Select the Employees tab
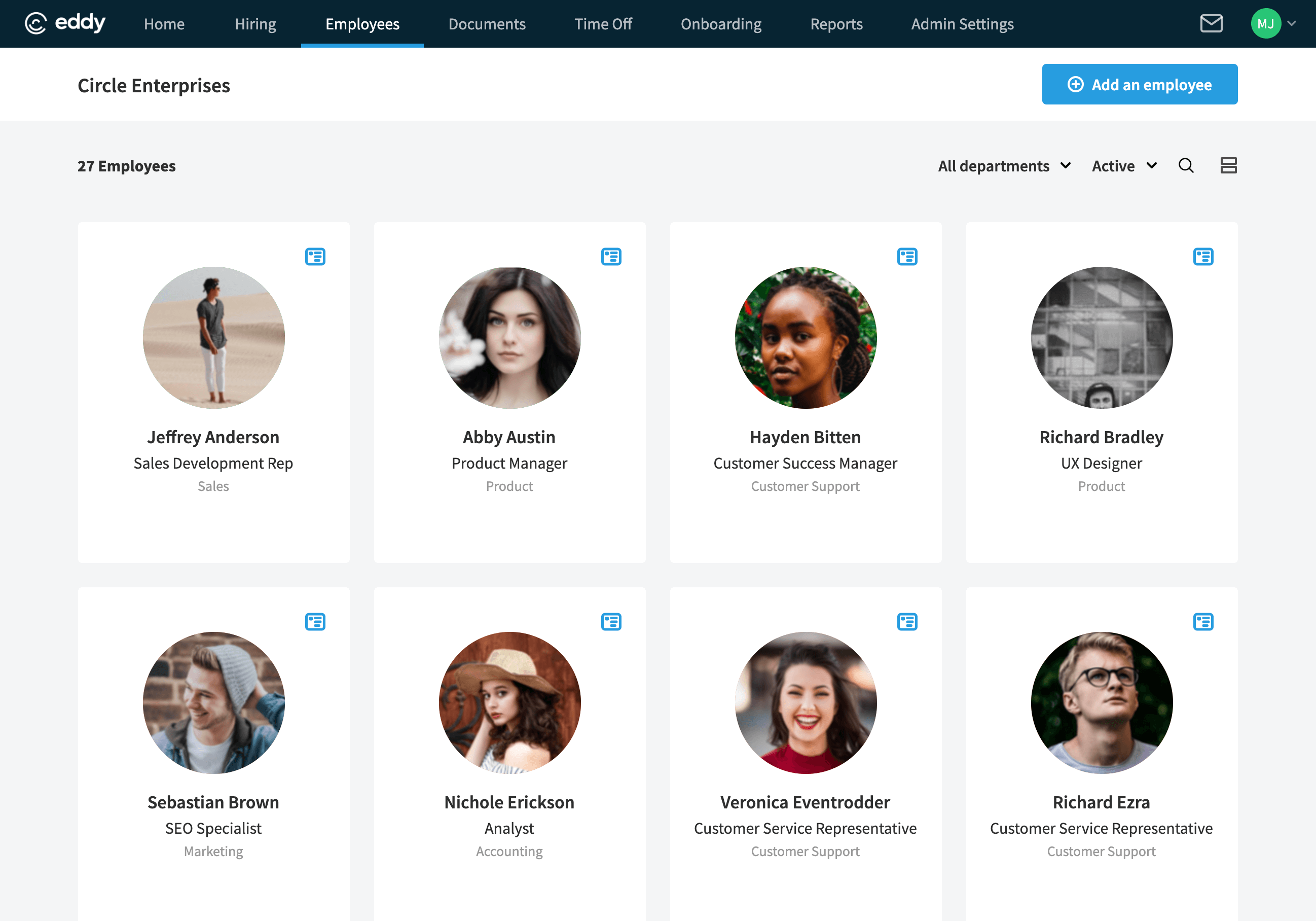 pos(362,23)
